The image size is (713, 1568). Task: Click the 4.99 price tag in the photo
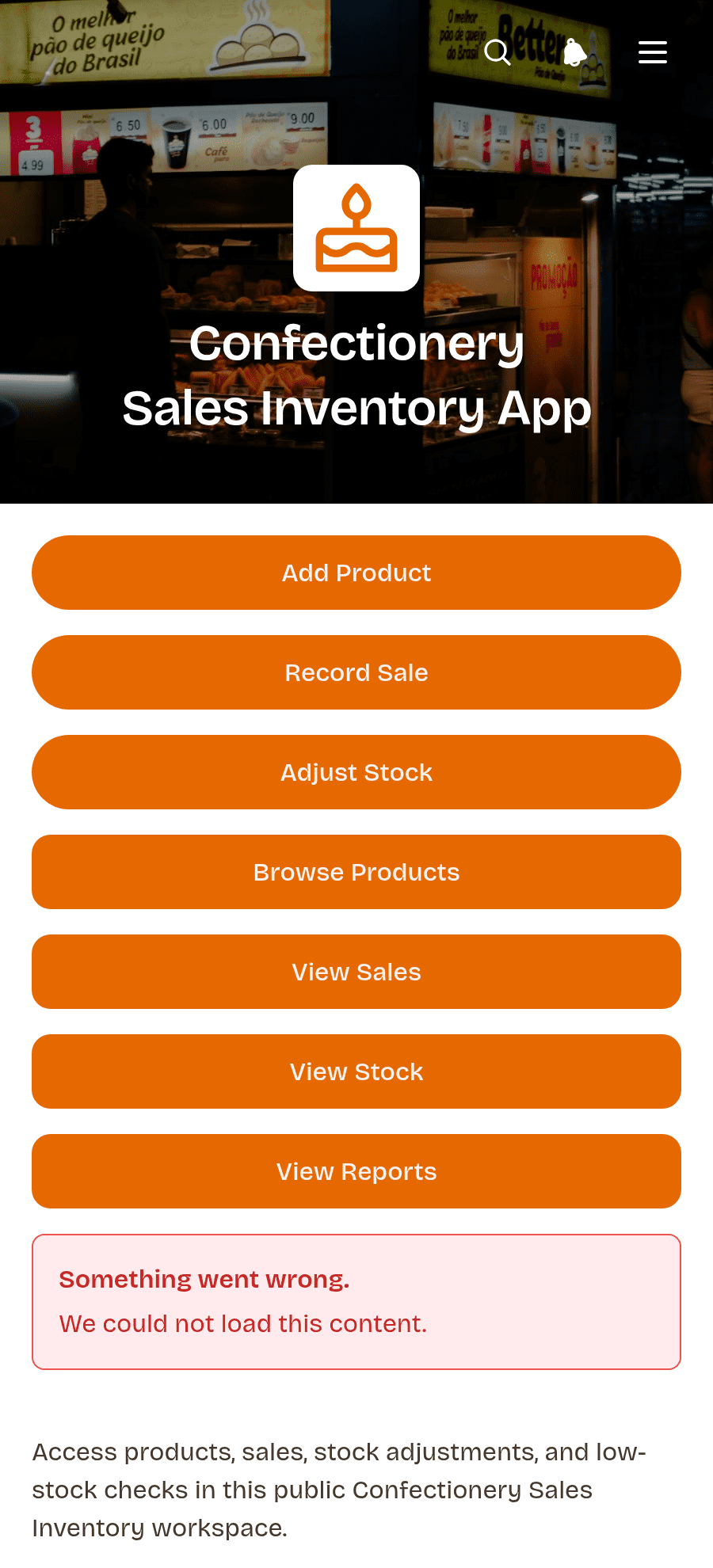32,165
